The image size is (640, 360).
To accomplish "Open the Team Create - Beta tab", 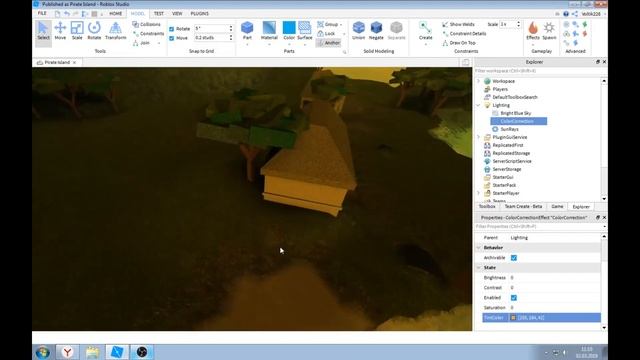I will 523,207.
